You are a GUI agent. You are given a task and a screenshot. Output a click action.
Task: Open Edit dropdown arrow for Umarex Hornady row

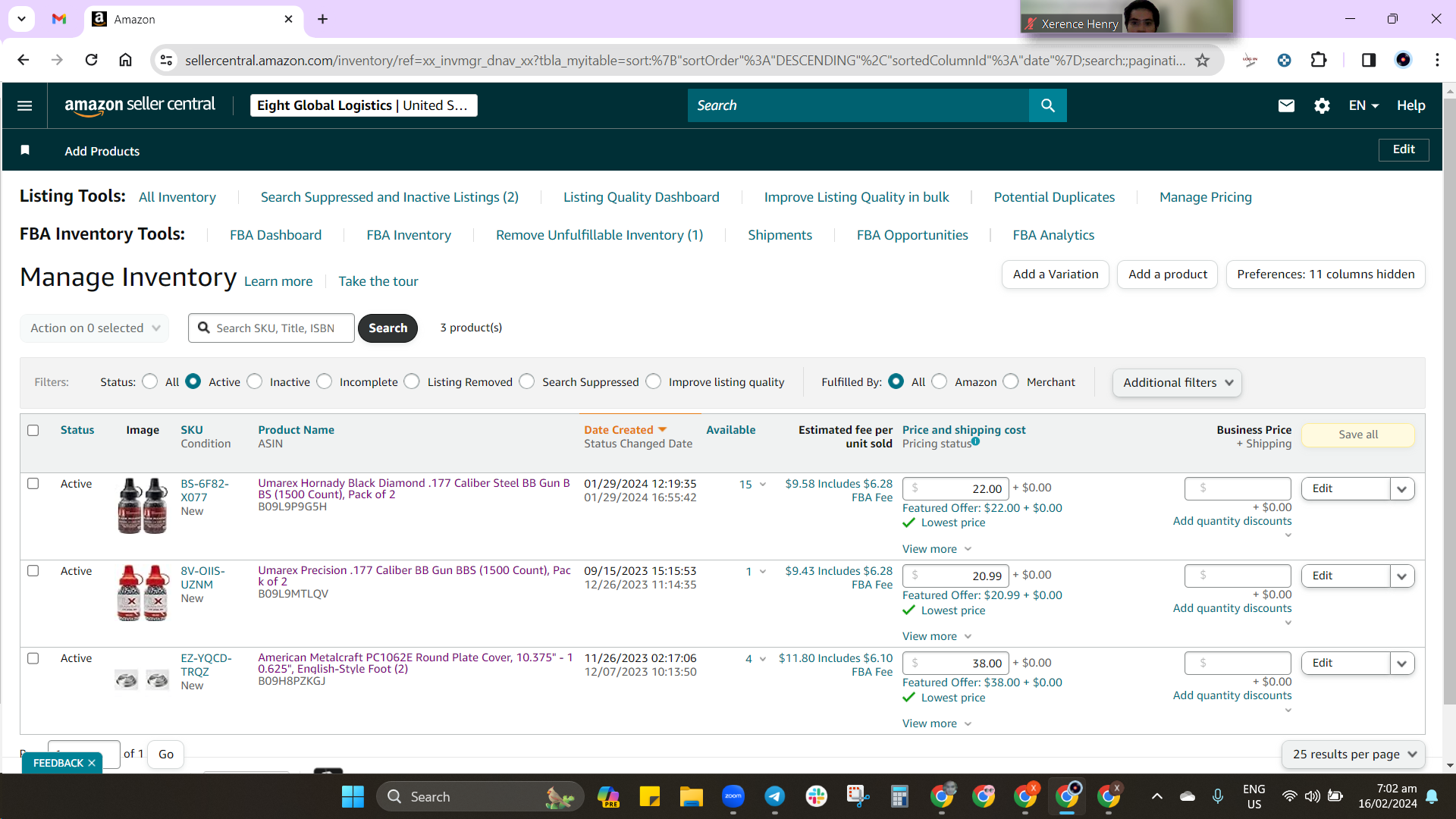coord(1402,489)
